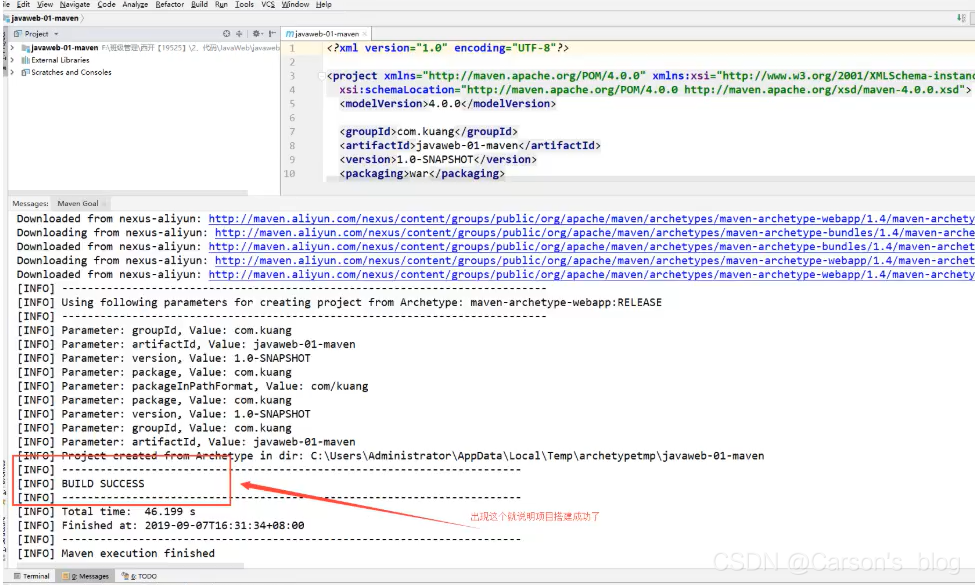Click the icon at top right of editor
This screenshot has width=975, height=585.
tap(961, 18)
